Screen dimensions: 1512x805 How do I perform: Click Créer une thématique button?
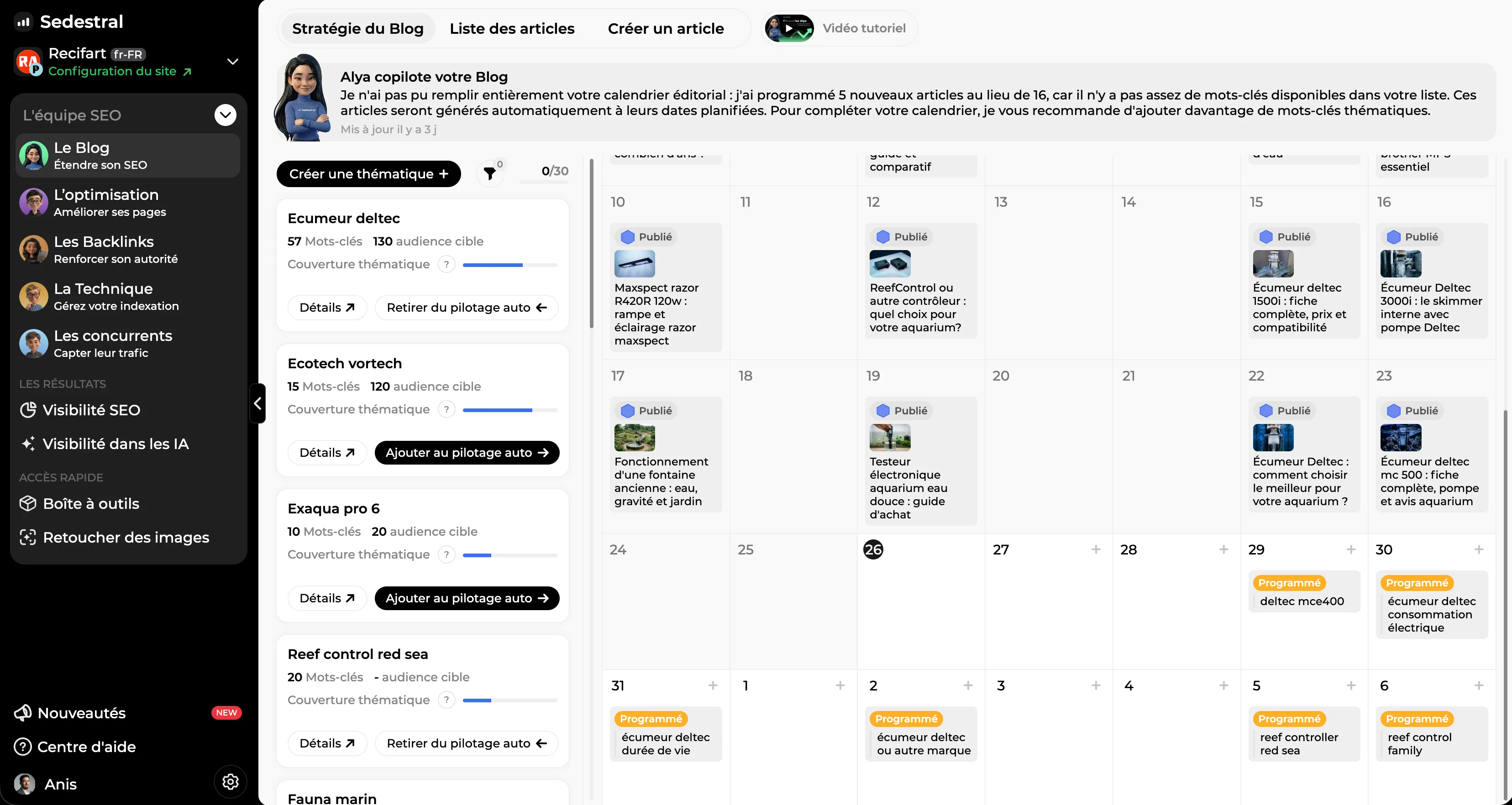368,174
